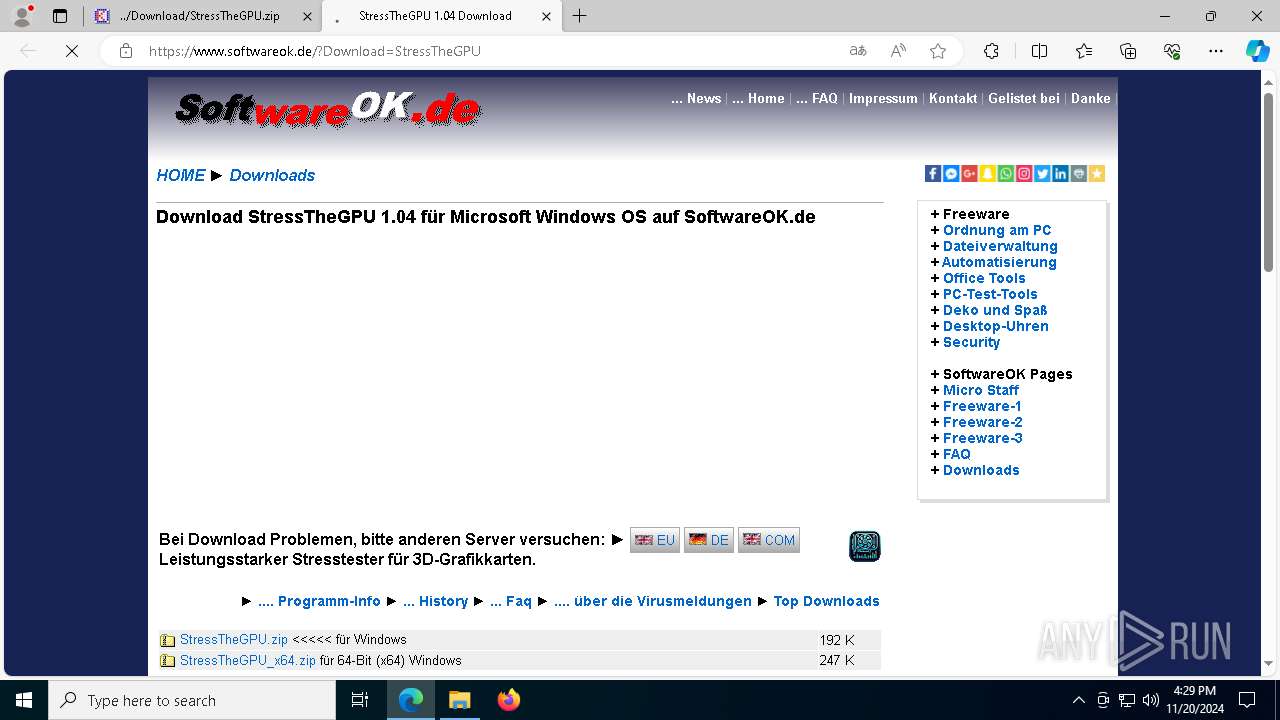Click the print page icon
This screenshot has width=1280, height=720.
1078,174
